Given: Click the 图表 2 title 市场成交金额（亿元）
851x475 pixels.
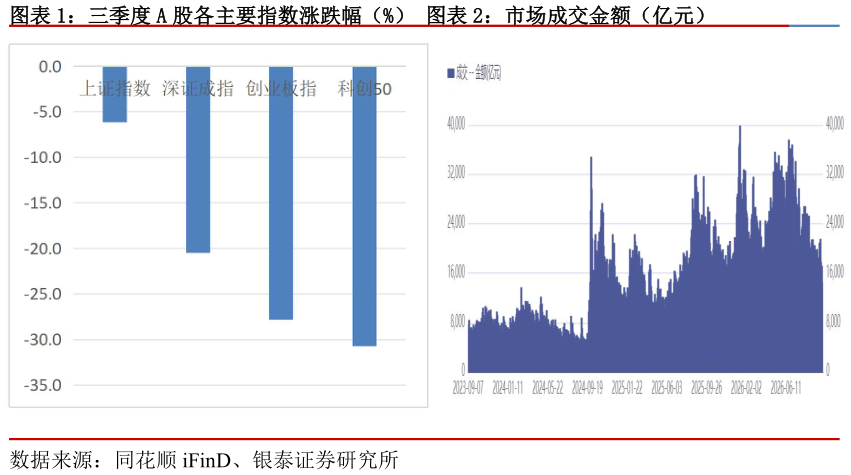Looking at the screenshot, I should (566, 15).
